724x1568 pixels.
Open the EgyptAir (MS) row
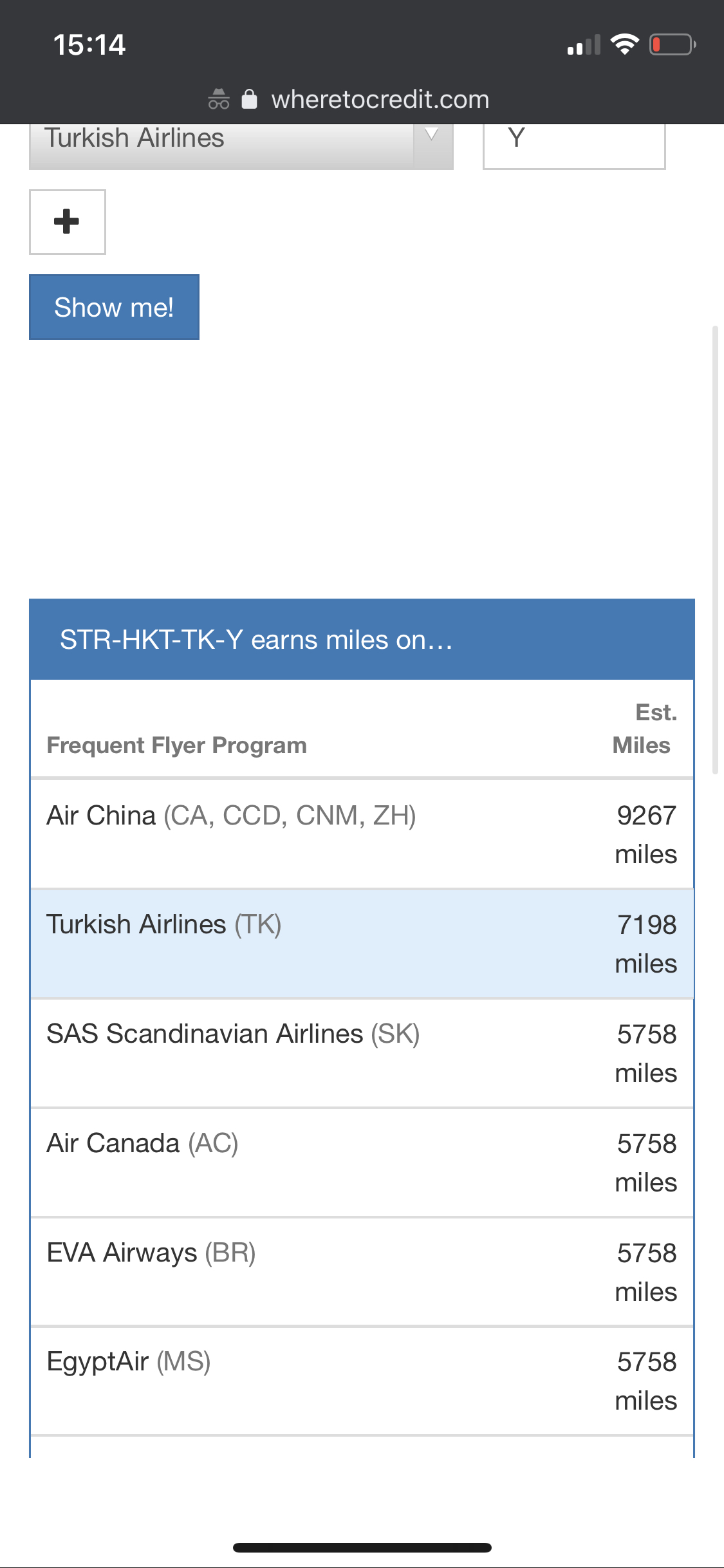point(362,1381)
